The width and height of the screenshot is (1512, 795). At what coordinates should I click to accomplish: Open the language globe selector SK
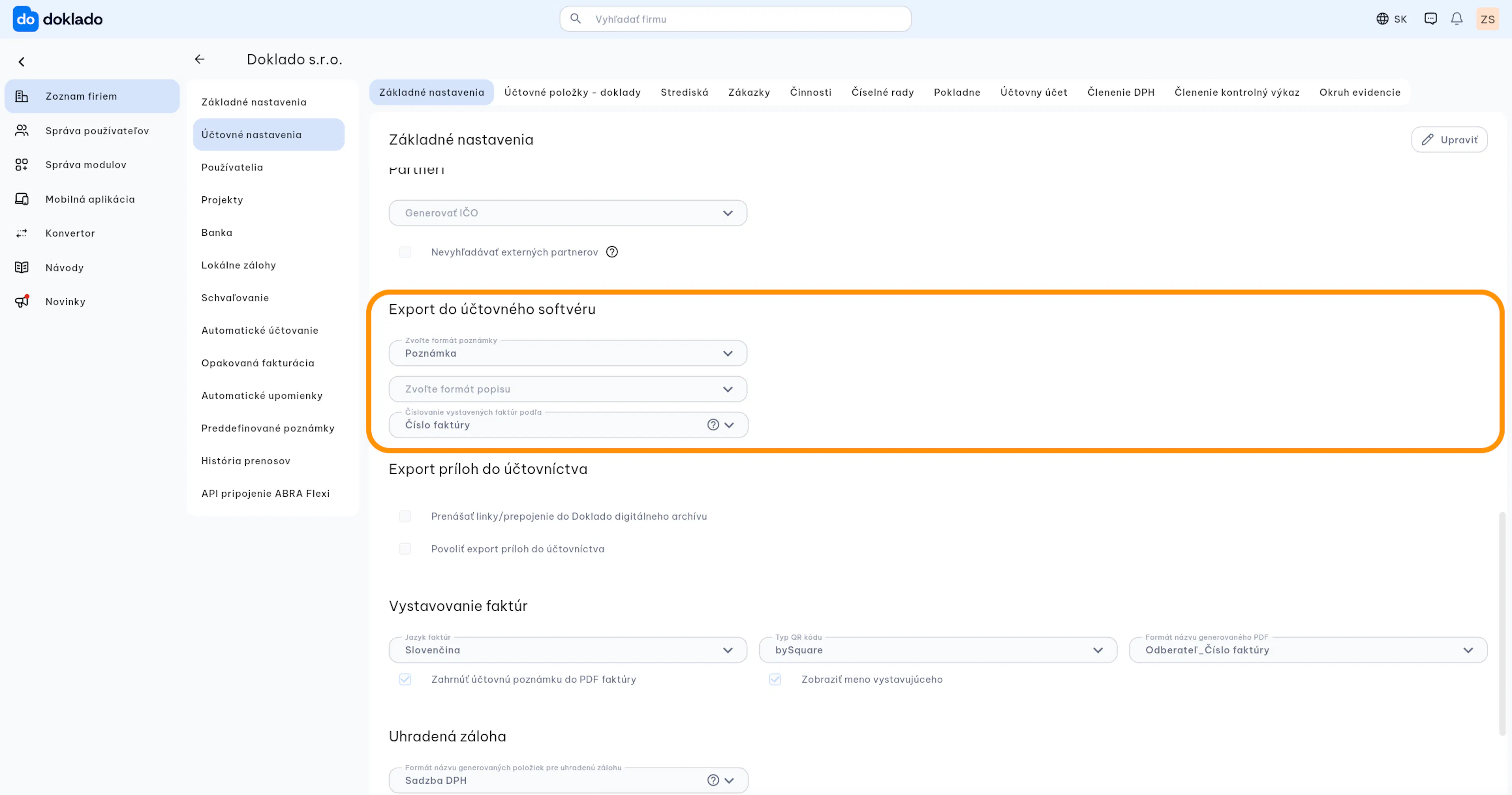pos(1391,19)
